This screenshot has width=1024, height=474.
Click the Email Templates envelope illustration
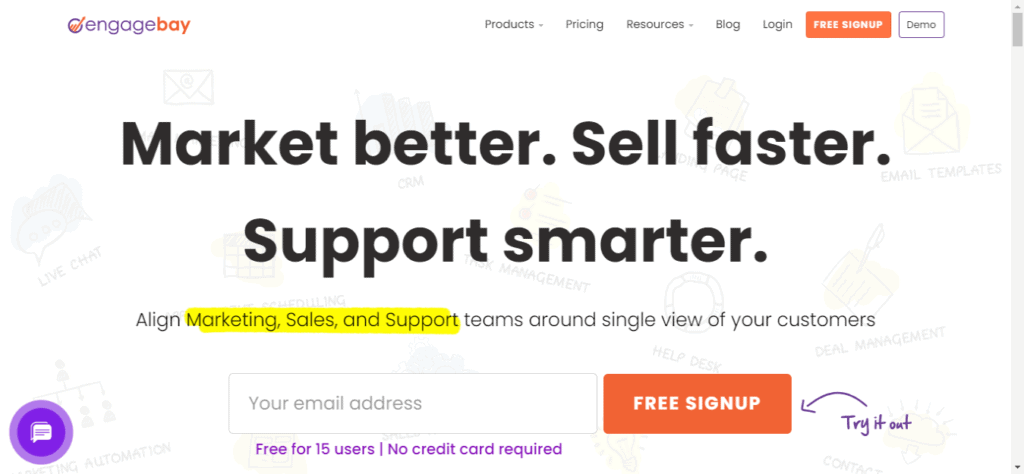click(x=934, y=122)
